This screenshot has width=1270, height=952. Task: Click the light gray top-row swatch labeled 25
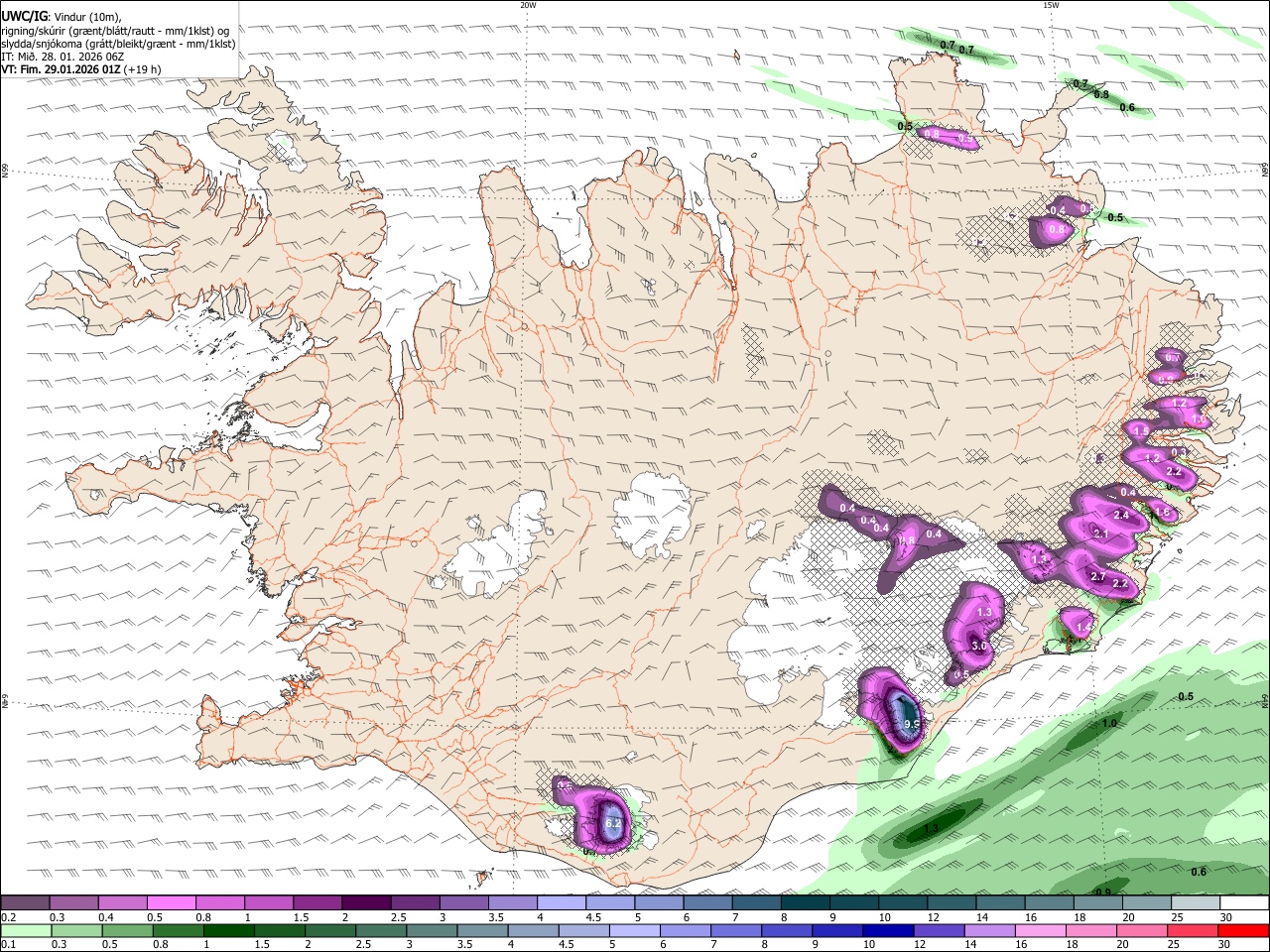[1197, 903]
